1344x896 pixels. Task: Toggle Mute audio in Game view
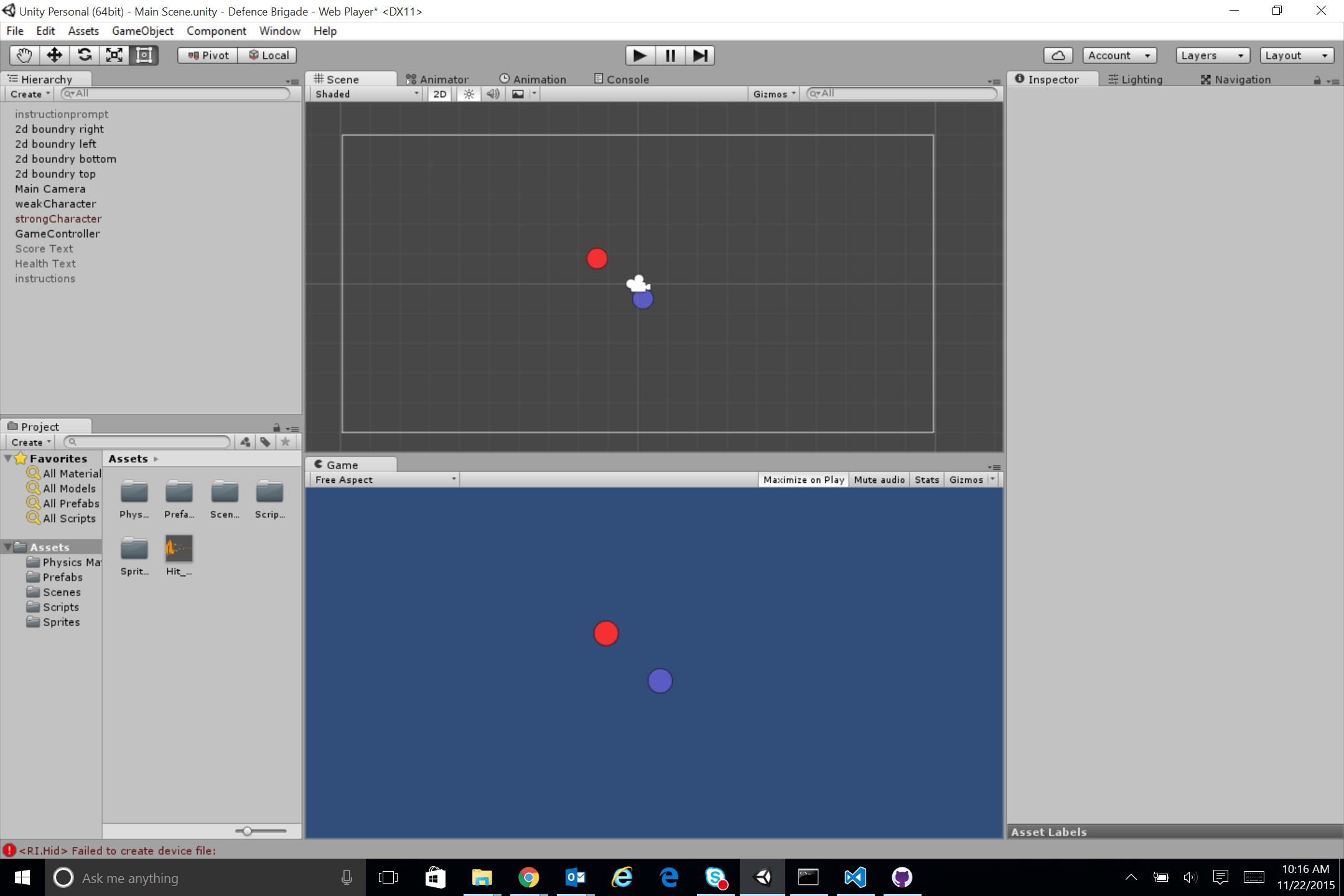coord(879,480)
